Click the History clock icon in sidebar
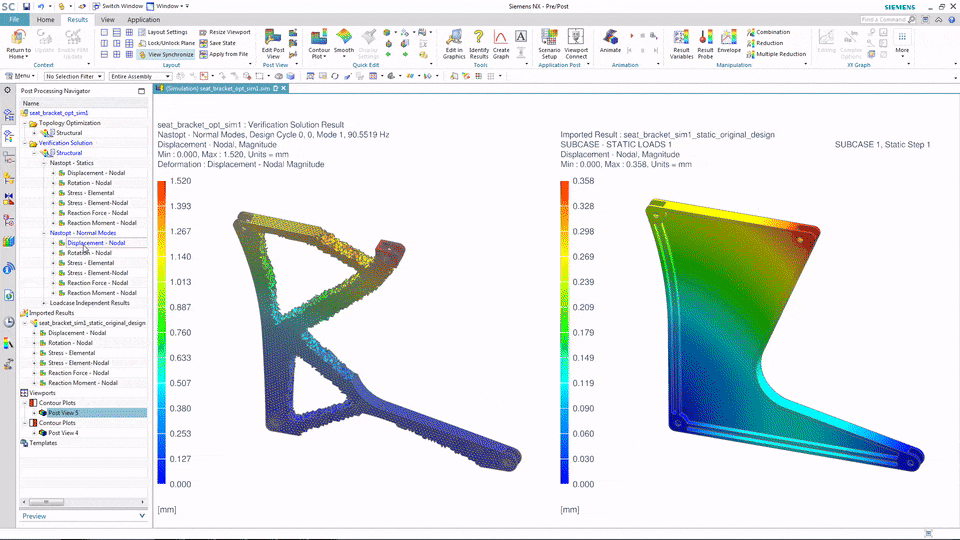This screenshot has height=540, width=960. 9,322
